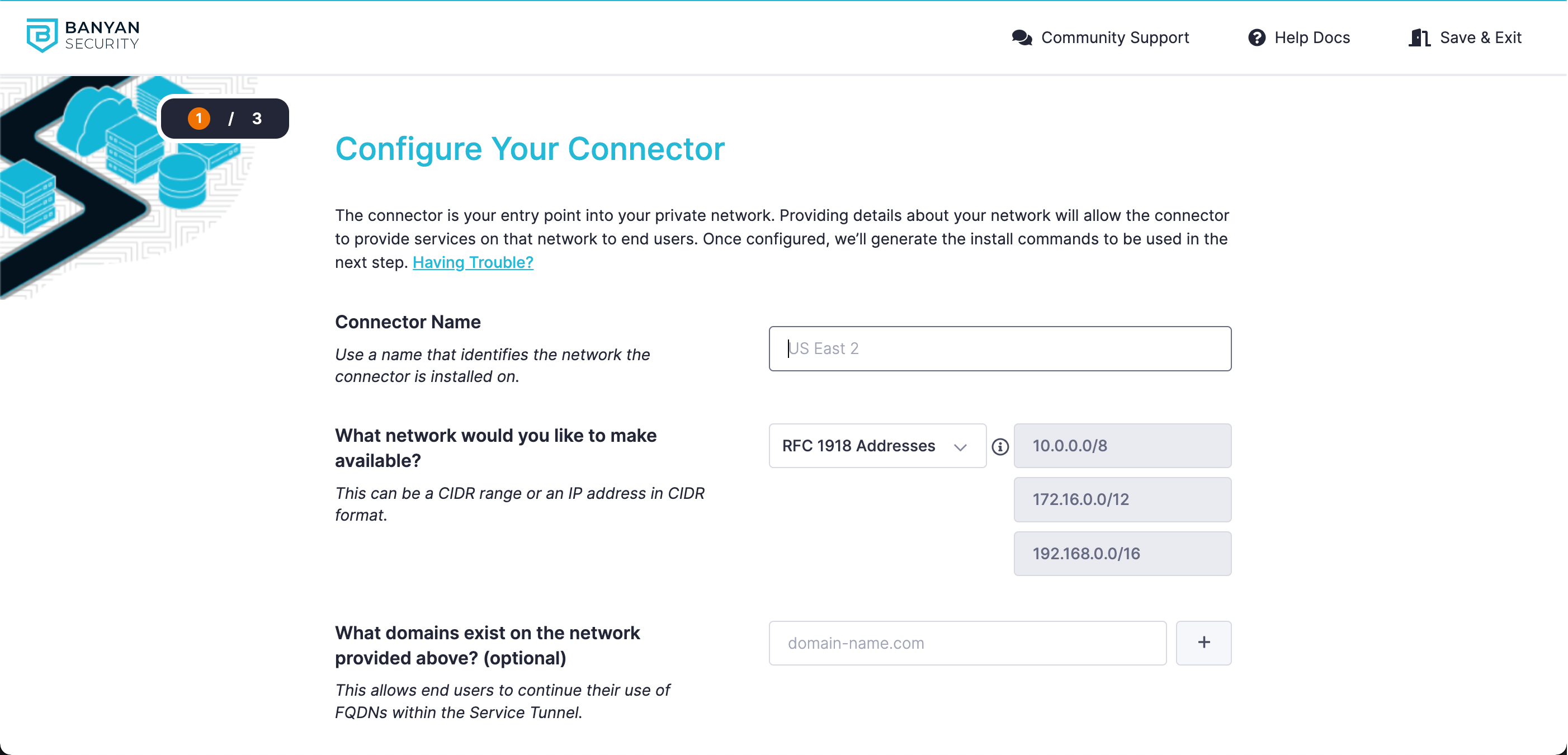1568x755 pixels.
Task: Open the Having Trouble? link
Action: [473, 262]
